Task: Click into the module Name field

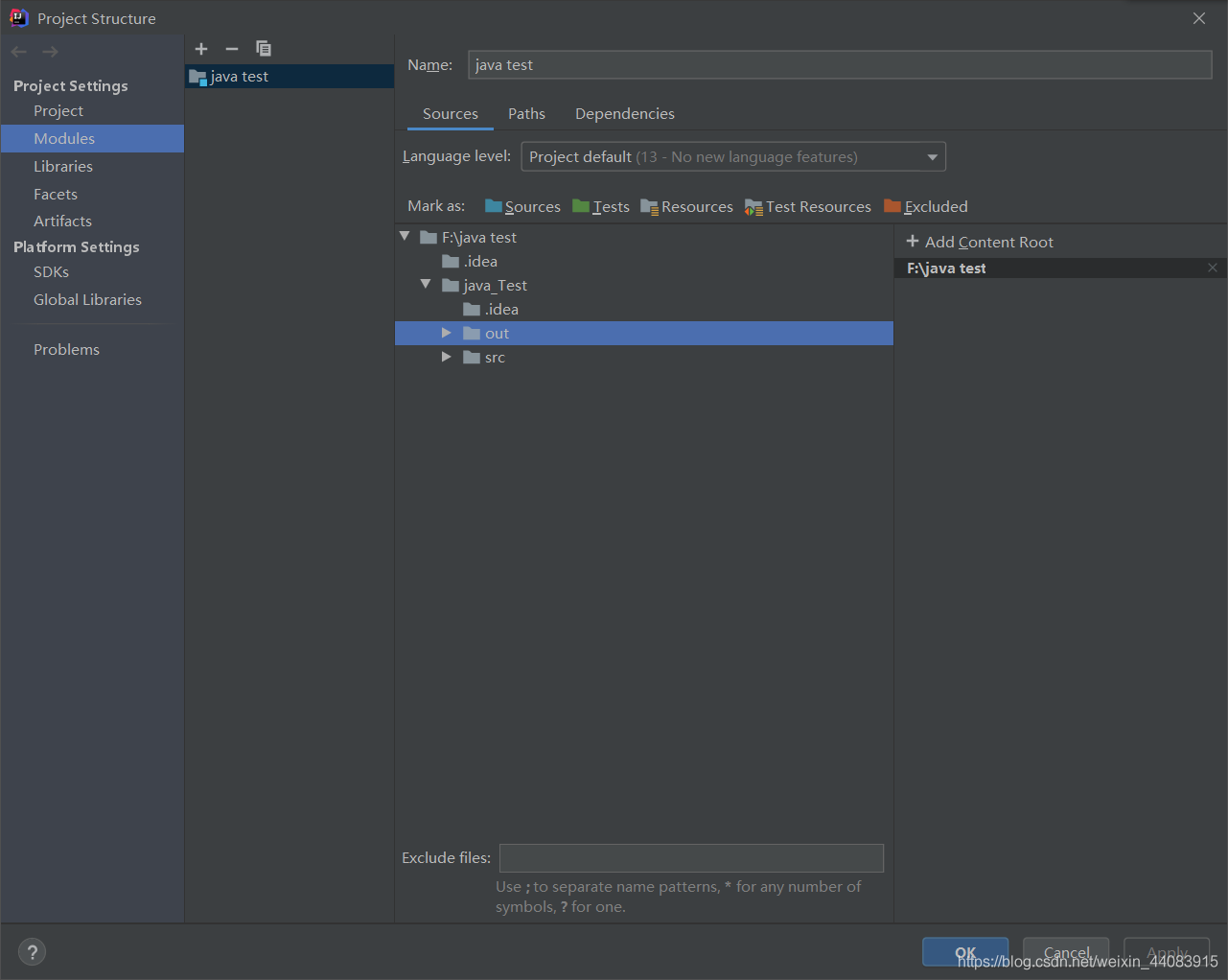Action: (x=840, y=64)
